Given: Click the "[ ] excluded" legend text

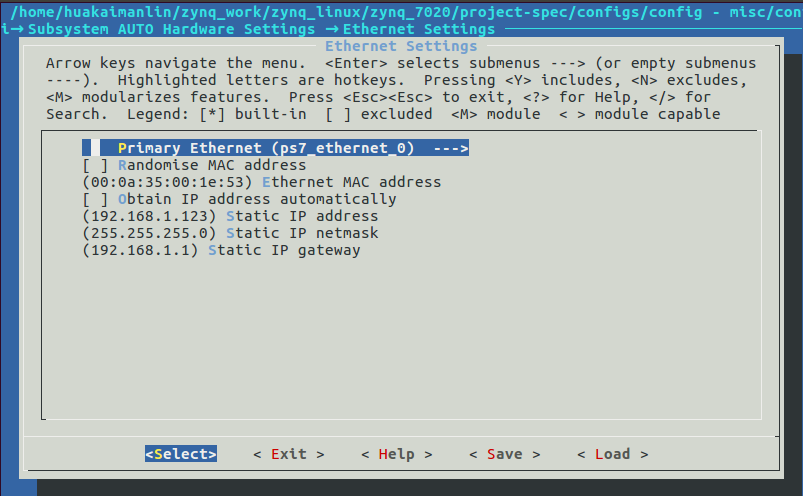Looking at the screenshot, I should (379, 114).
